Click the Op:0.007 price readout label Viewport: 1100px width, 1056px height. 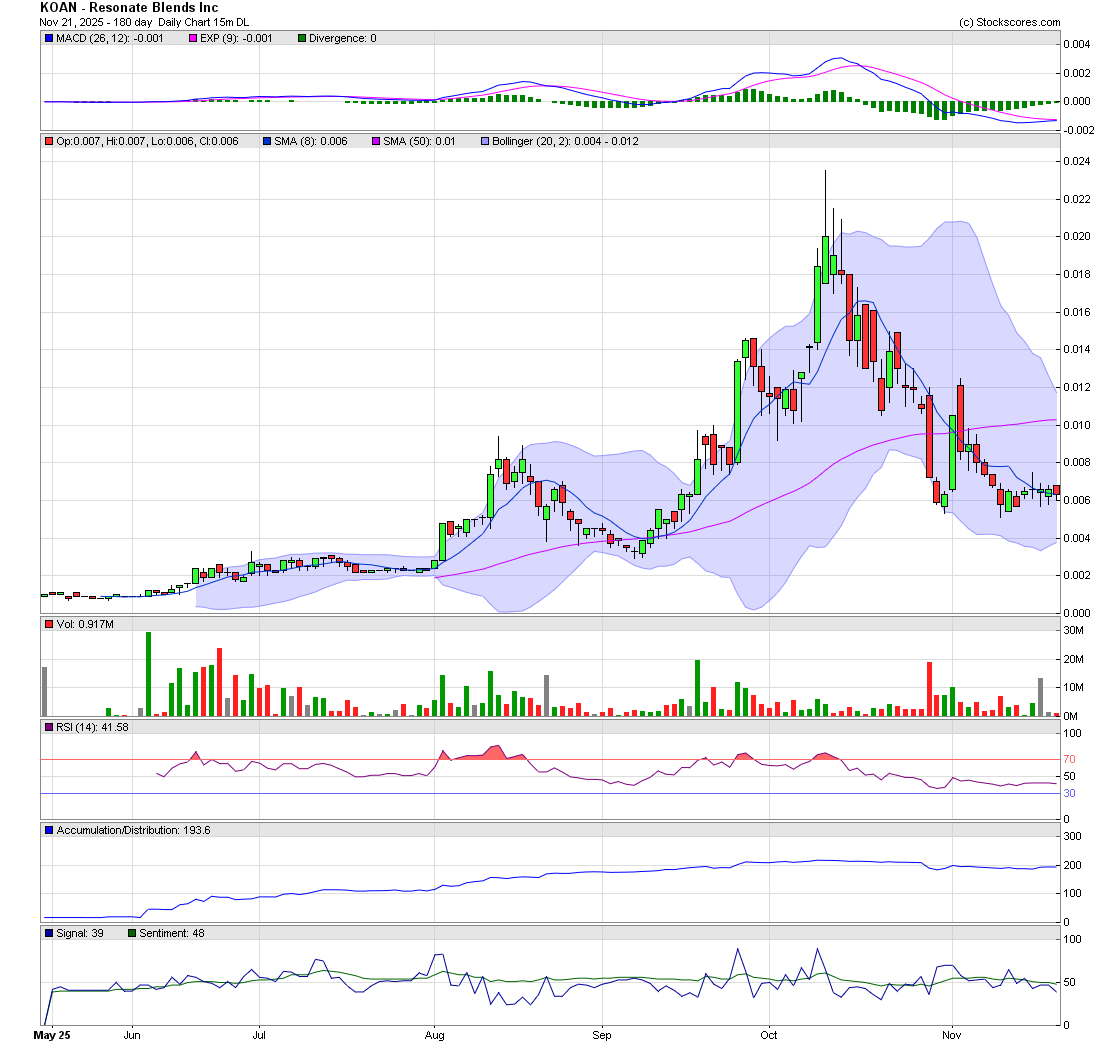[147, 142]
